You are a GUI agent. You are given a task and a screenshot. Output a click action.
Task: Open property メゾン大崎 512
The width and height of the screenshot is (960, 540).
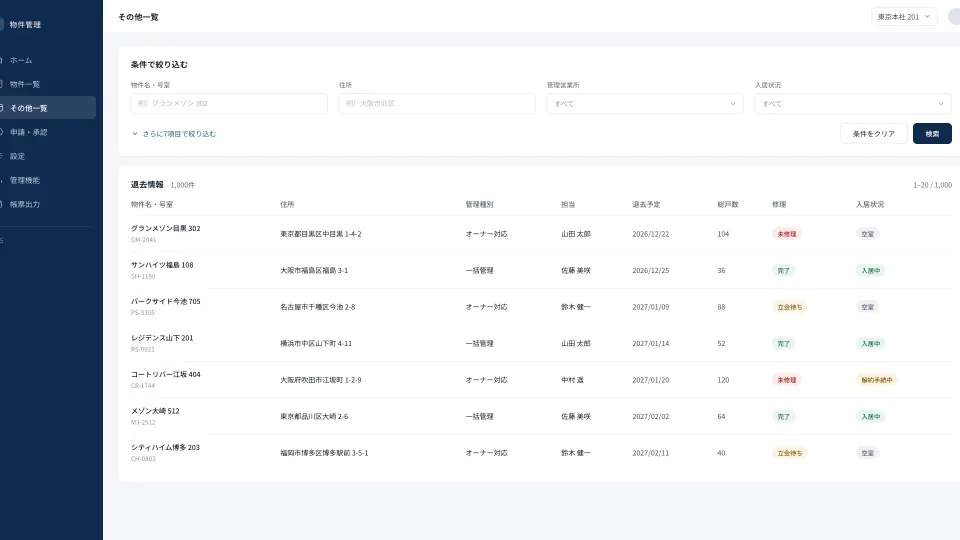point(155,411)
